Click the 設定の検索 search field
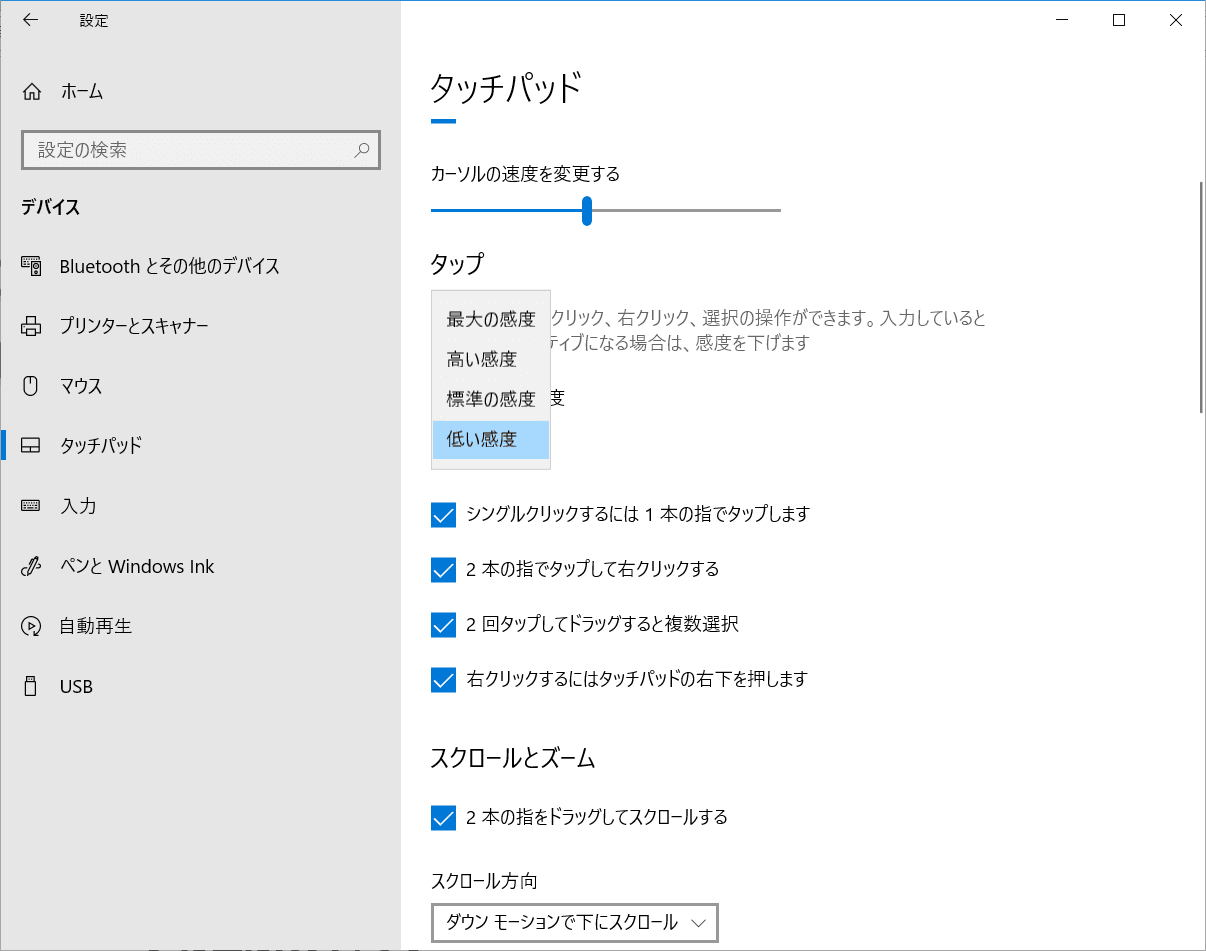This screenshot has width=1206, height=951. (190, 150)
